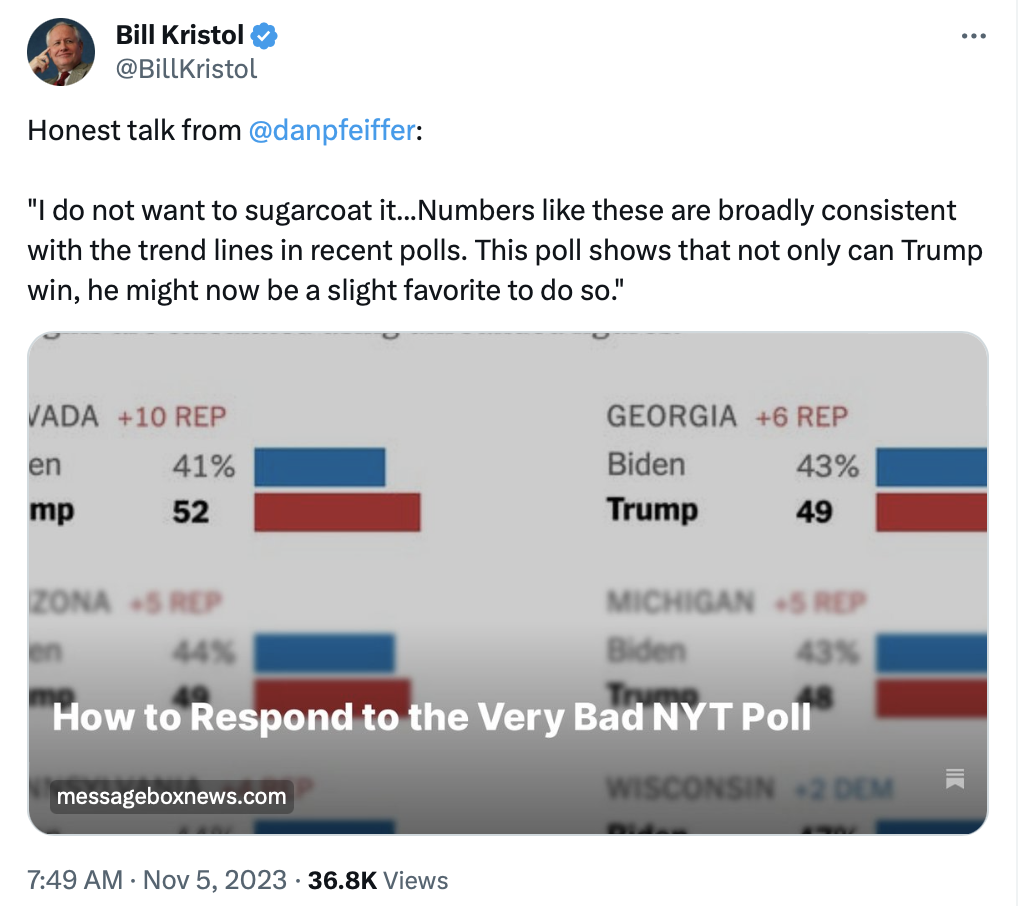Open the 'How to Respond' article headline
The height and width of the screenshot is (906, 1018).
(431, 717)
